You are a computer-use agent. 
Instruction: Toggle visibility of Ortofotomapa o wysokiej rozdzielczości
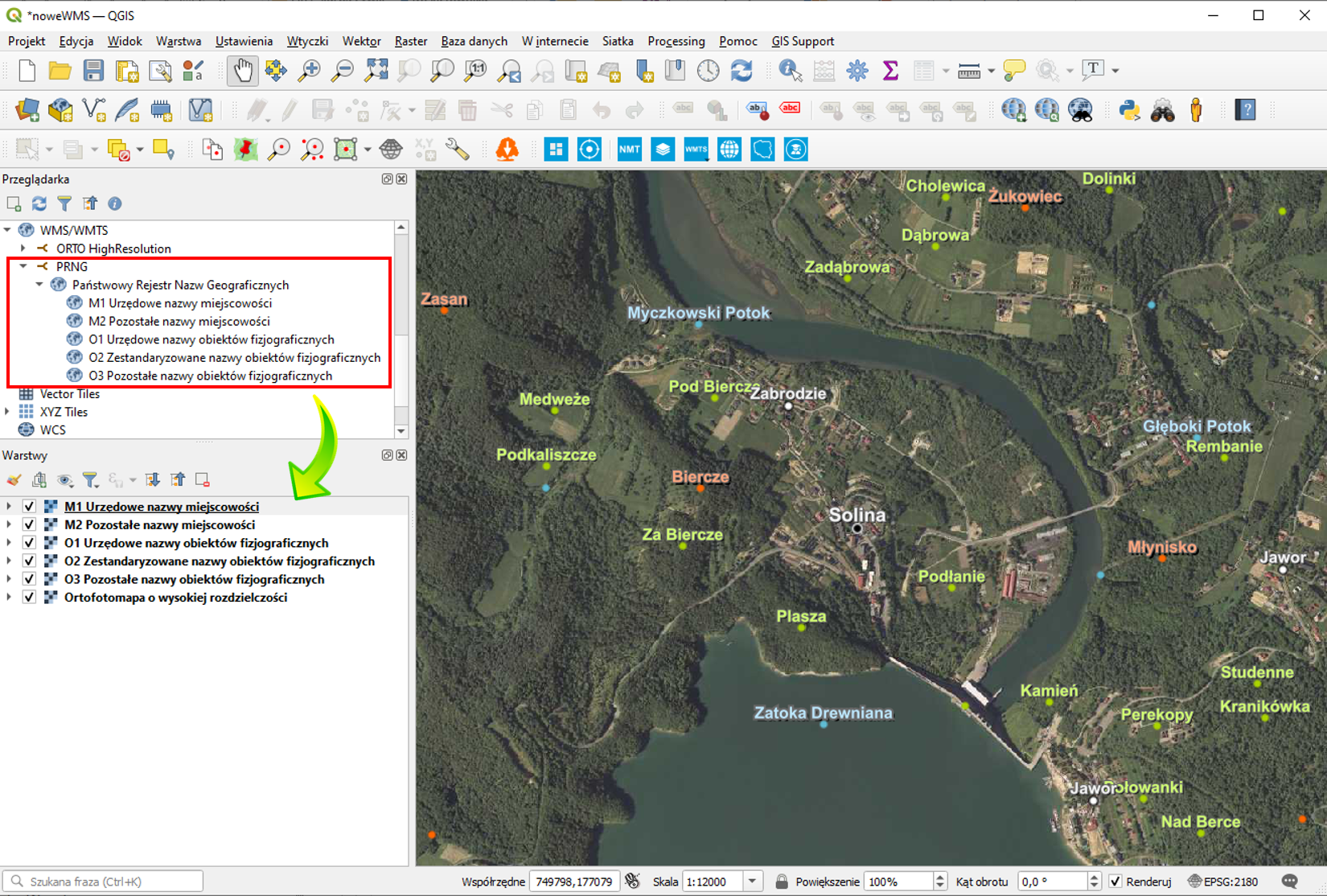click(29, 598)
